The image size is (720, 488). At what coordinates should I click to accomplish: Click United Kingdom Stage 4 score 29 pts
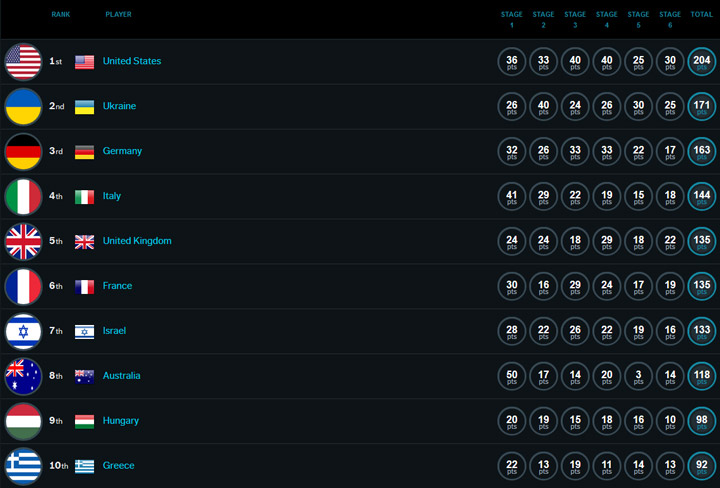click(607, 241)
